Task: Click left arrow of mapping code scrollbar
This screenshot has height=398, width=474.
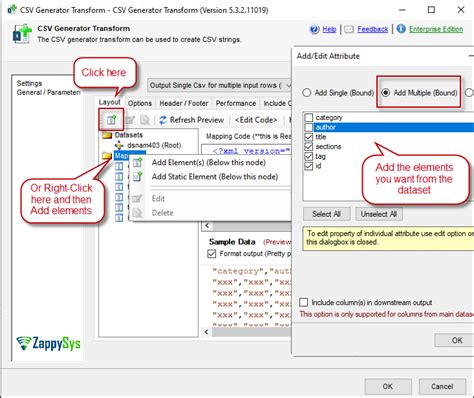Action: pyautogui.click(x=207, y=226)
